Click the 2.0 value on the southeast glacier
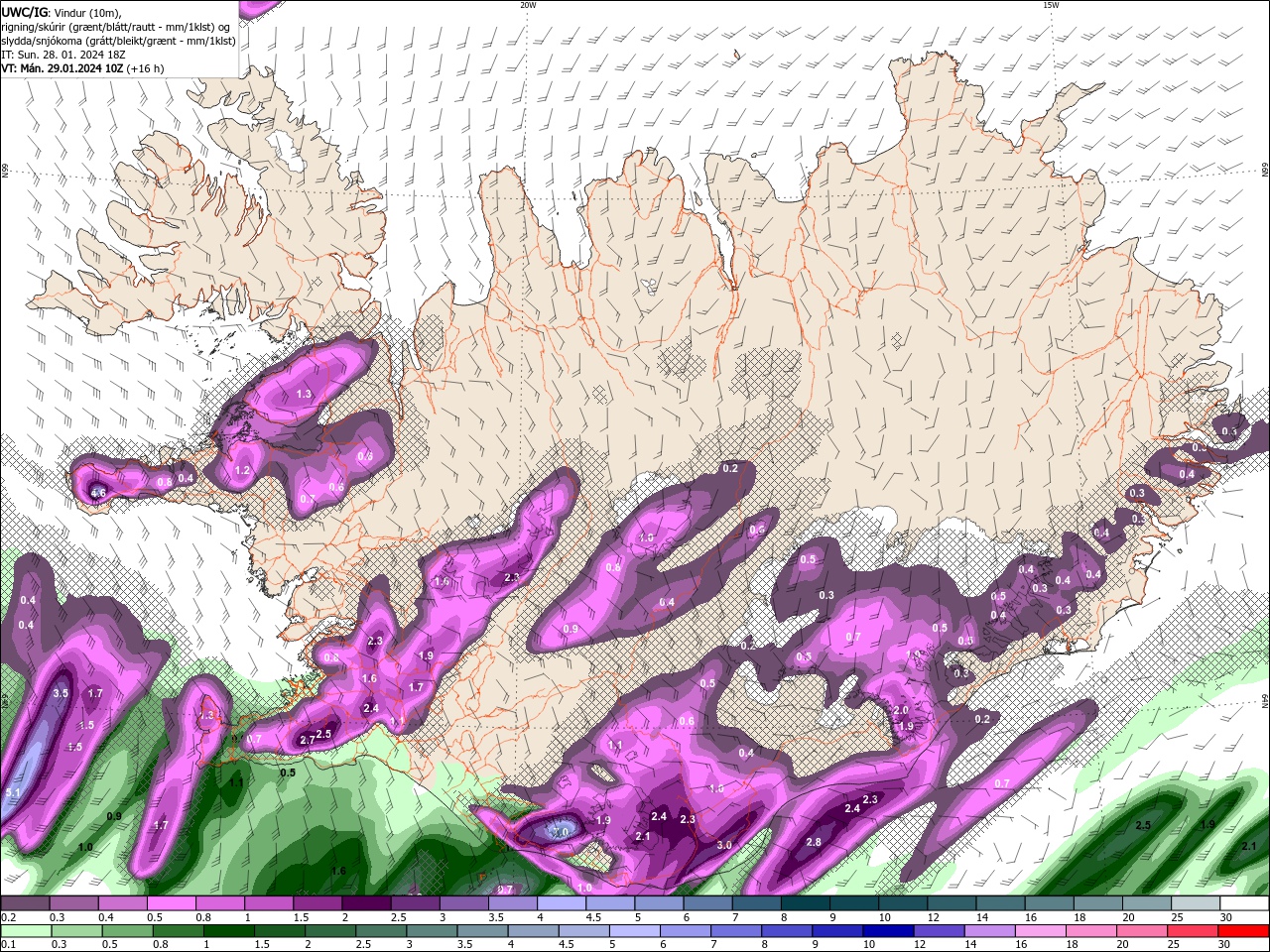This screenshot has height=952, width=1270. pos(901,710)
